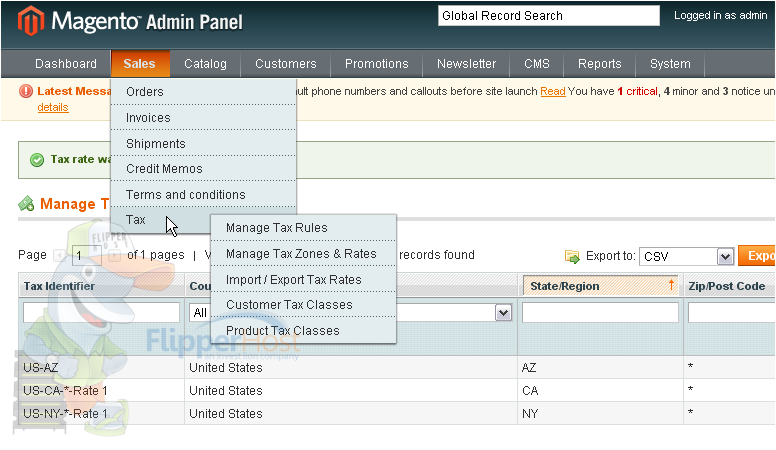Click the Tax Identifier filter field
776x450 pixels.
(101, 313)
